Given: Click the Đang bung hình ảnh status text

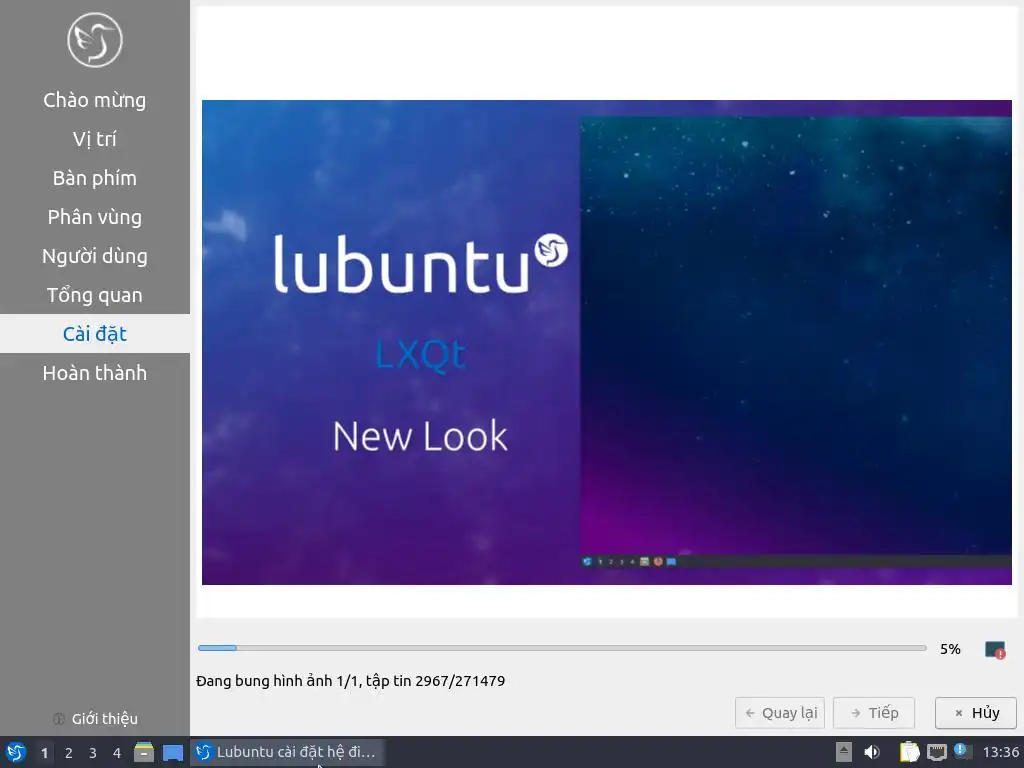Looking at the screenshot, I should coord(350,681).
